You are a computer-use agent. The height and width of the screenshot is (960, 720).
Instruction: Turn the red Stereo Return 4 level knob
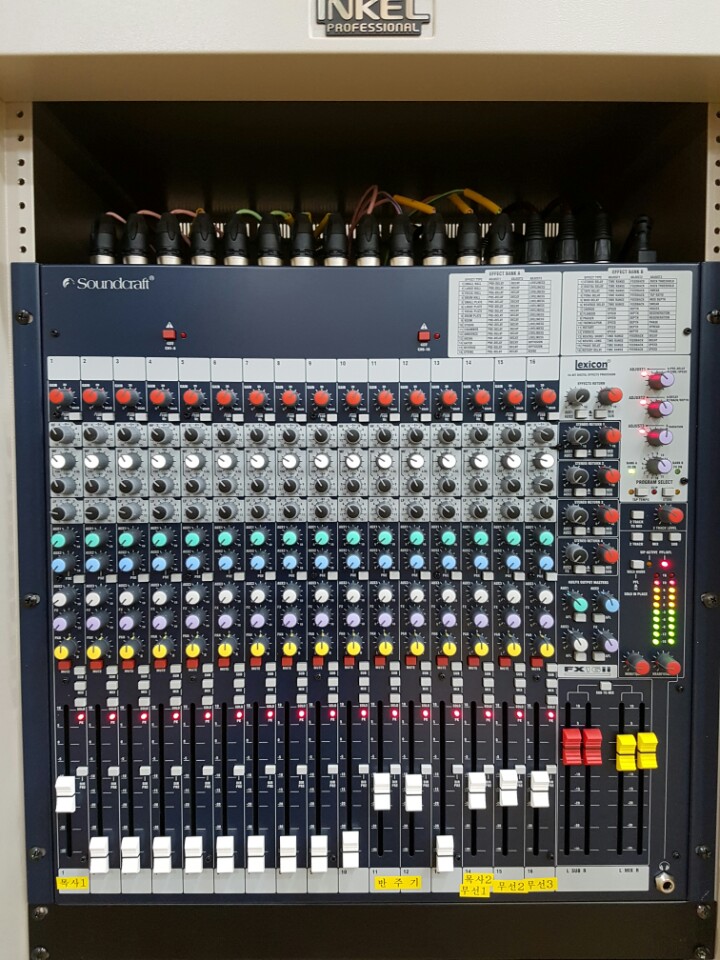(608, 554)
